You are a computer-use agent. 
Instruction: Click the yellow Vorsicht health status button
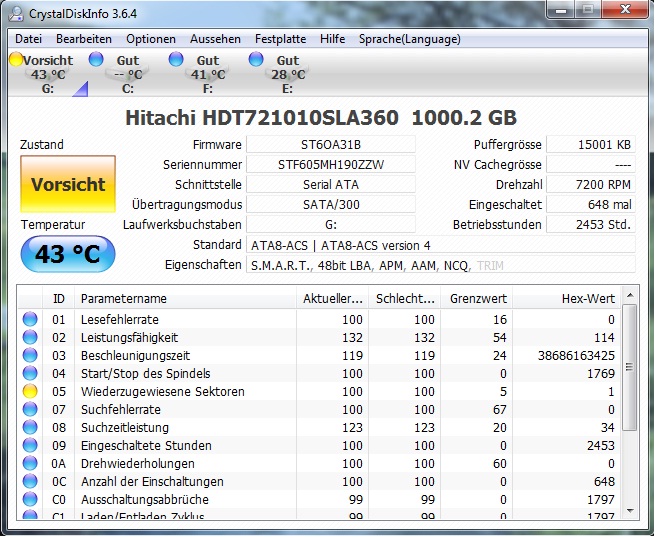click(x=68, y=184)
